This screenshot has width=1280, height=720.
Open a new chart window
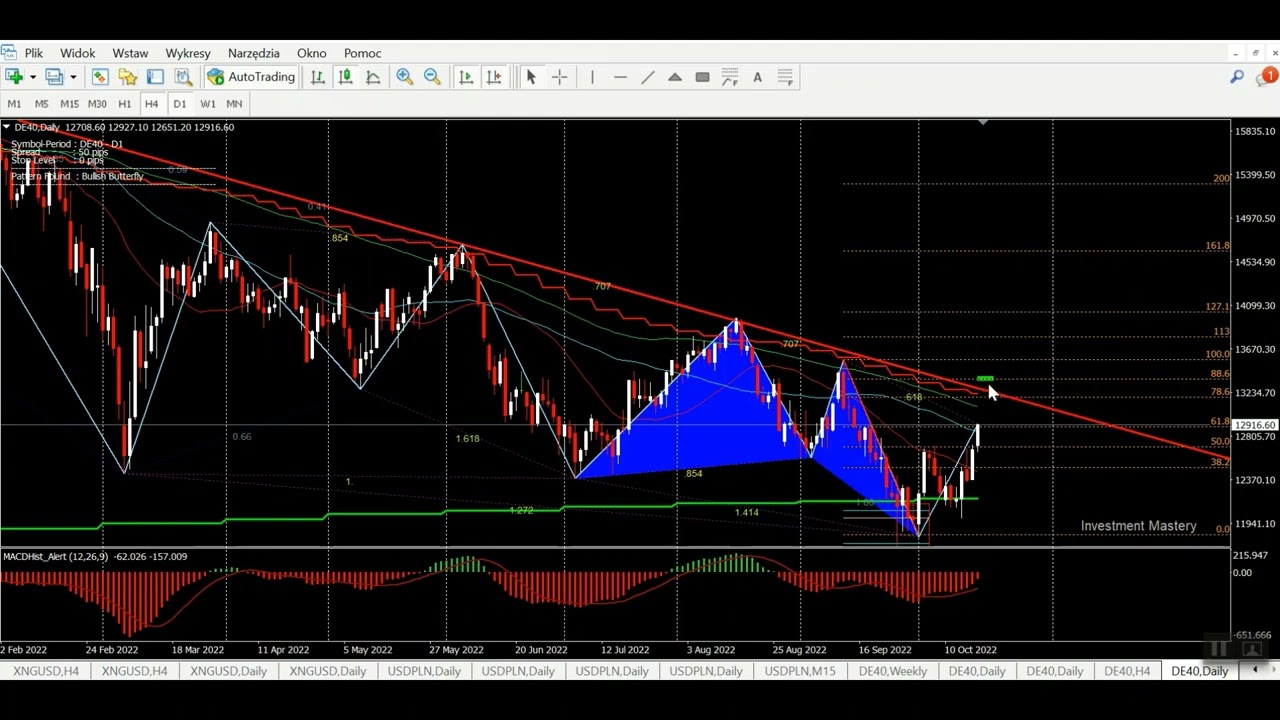13,77
